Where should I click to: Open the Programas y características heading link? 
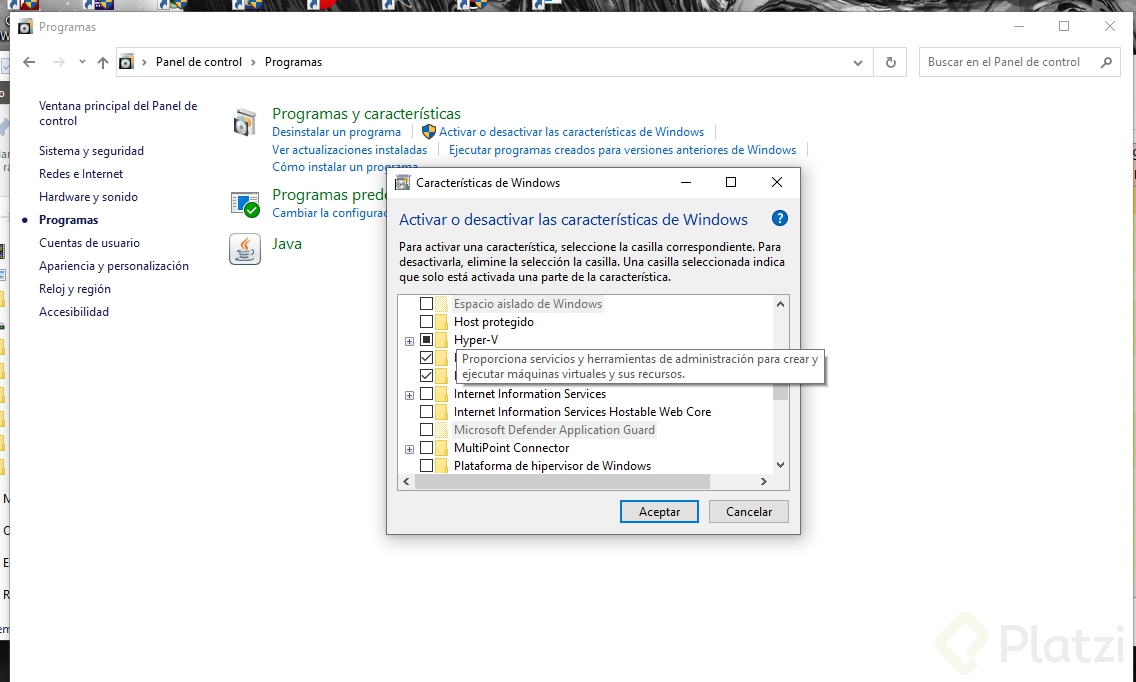click(367, 114)
